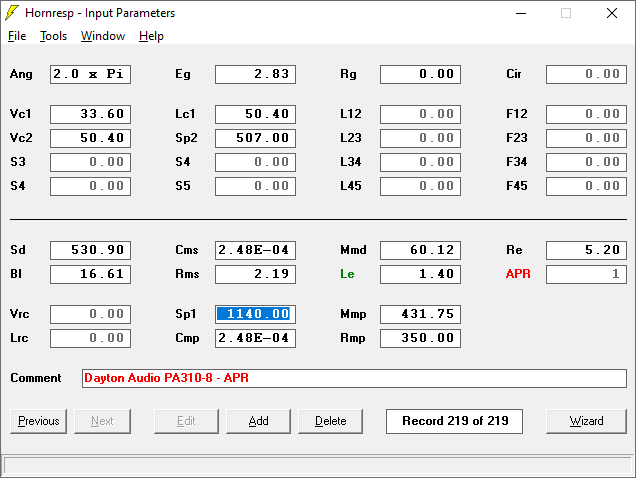
Task: Click the Comment label
Action: click(x=36, y=378)
